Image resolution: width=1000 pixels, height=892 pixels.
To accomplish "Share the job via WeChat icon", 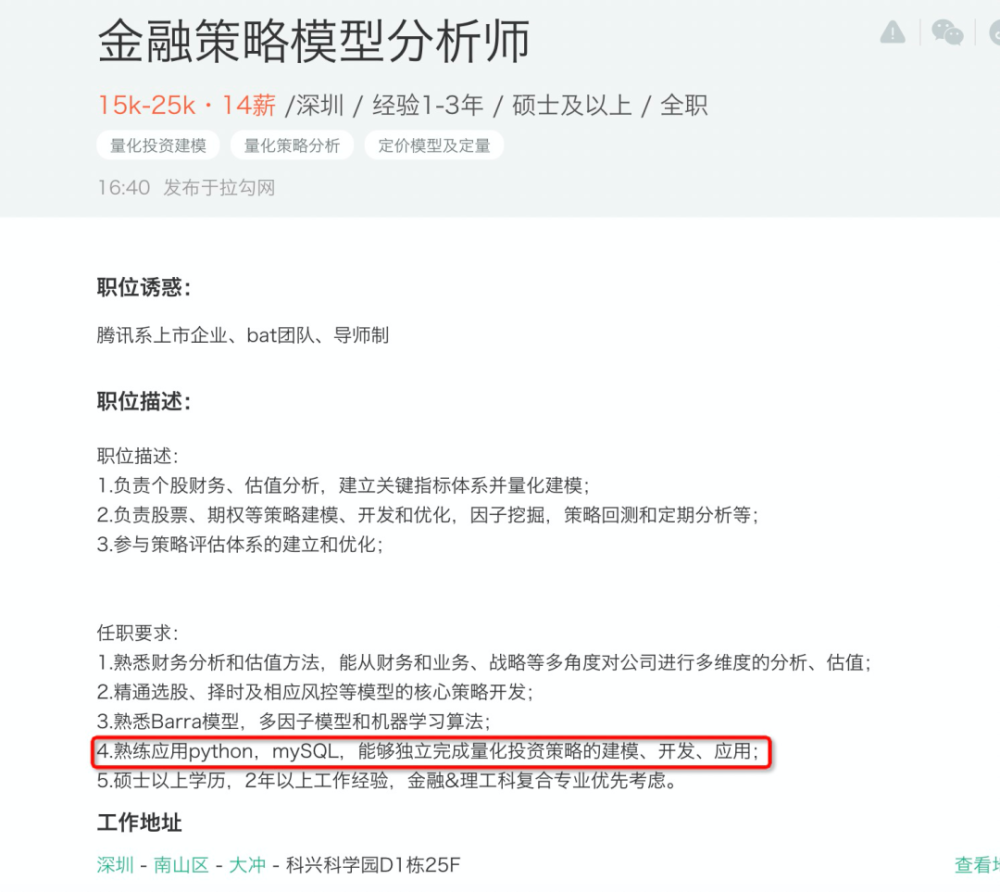I will (x=947, y=32).
